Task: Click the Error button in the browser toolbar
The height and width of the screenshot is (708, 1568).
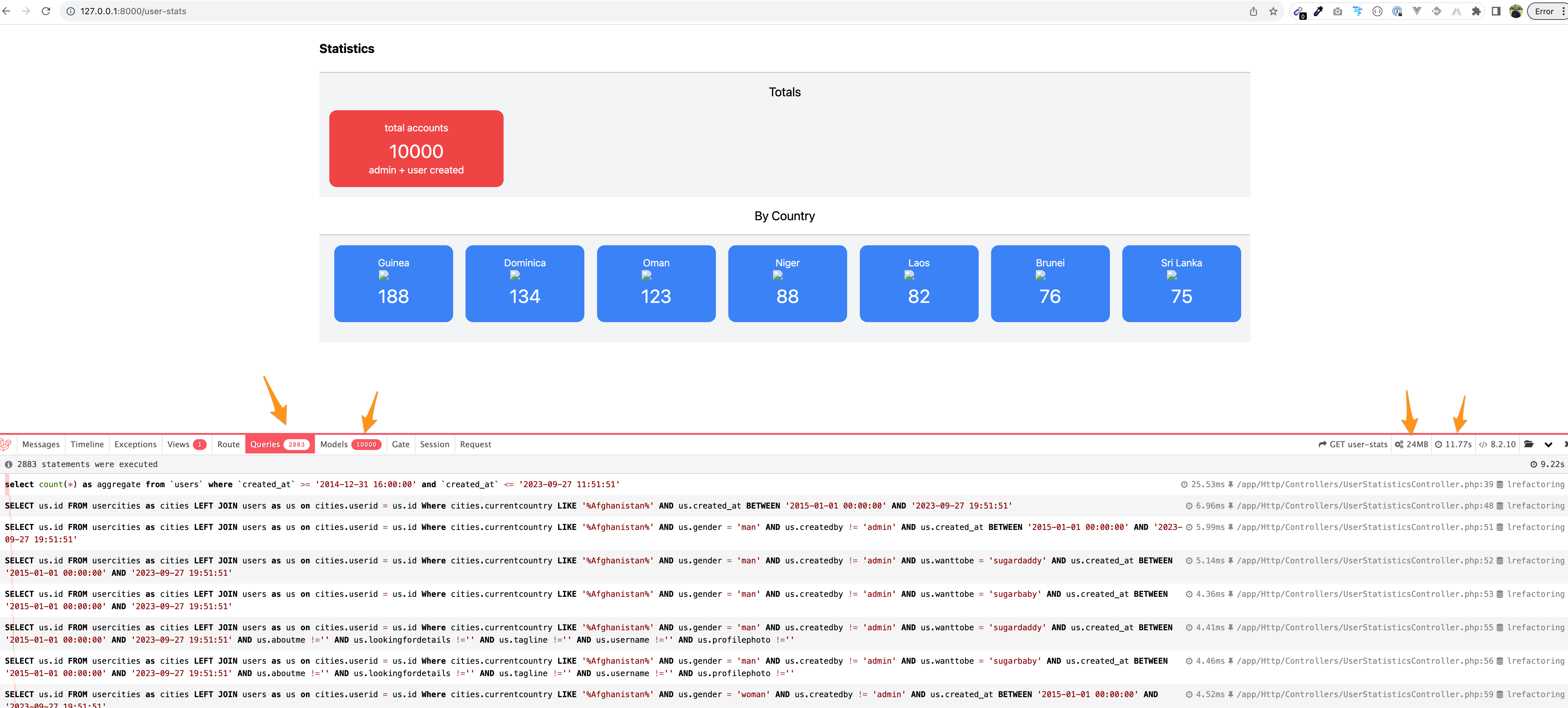Action: (x=1544, y=10)
